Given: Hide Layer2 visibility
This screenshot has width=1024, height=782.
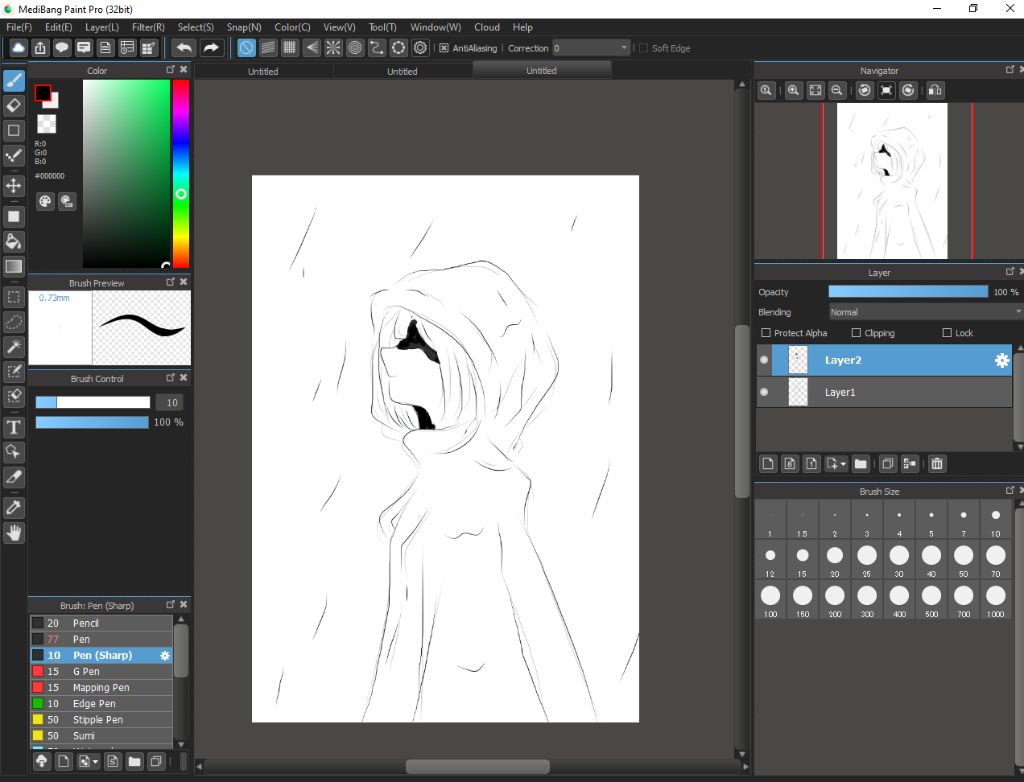Looking at the screenshot, I should click(x=764, y=360).
